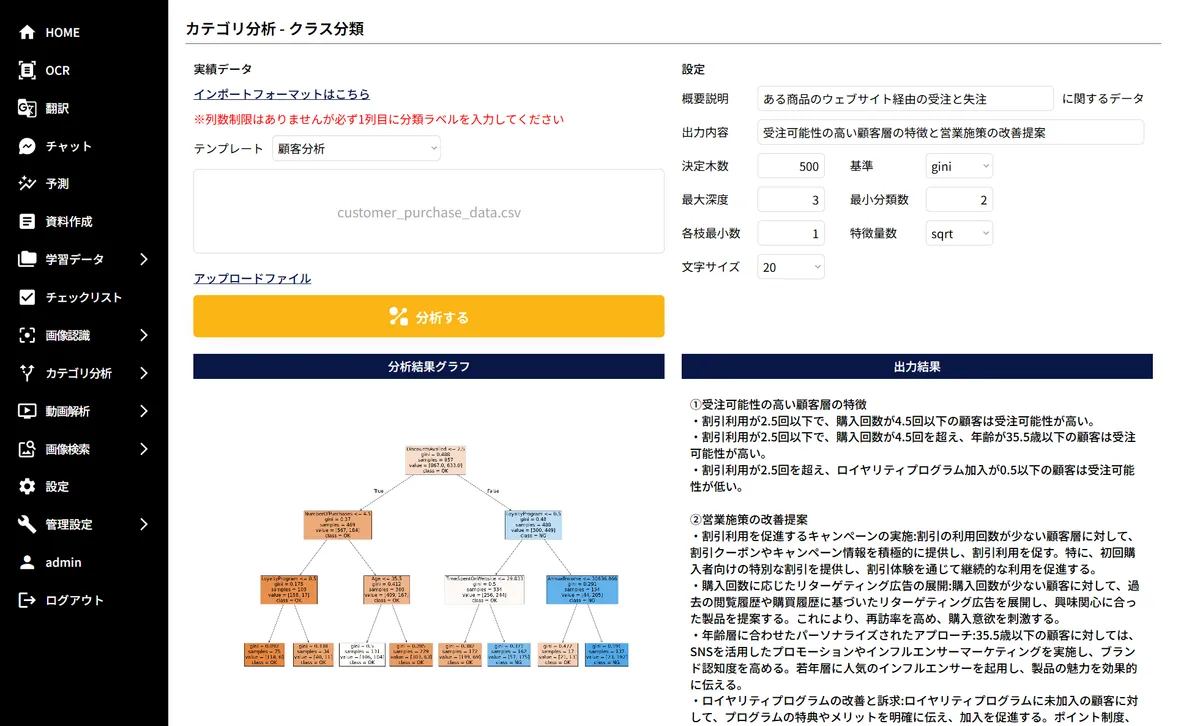1200x726 pixels.
Task: Click the 出力内容 input field
Action: click(x=950, y=132)
